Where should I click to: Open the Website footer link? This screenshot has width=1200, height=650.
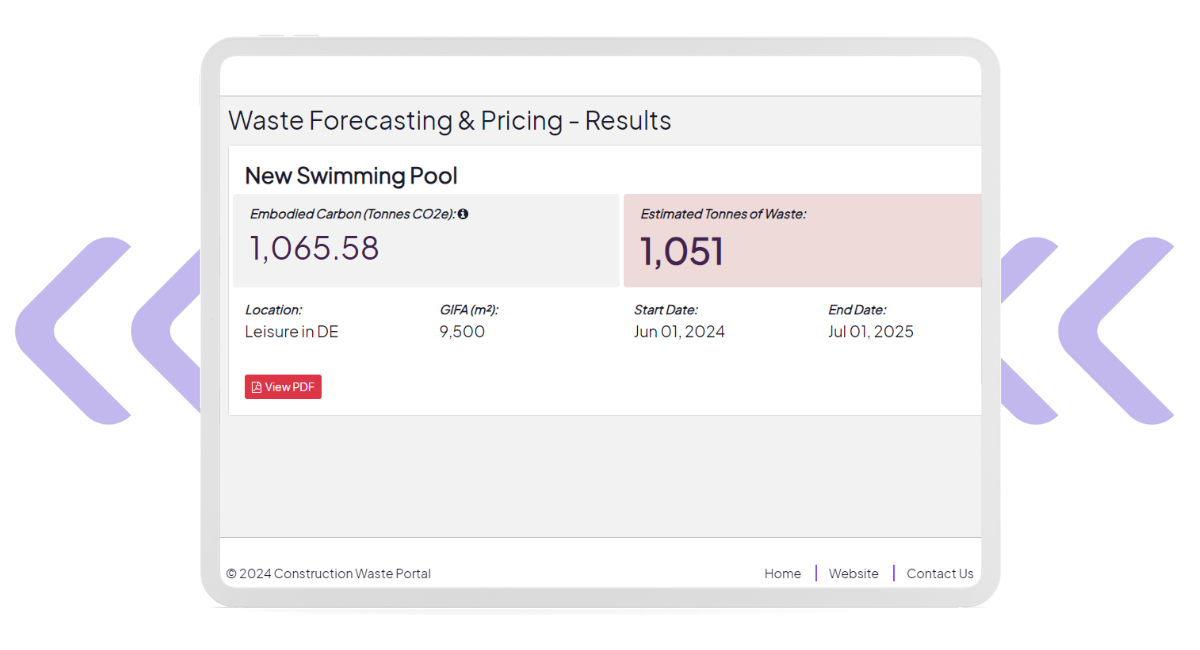[853, 574]
